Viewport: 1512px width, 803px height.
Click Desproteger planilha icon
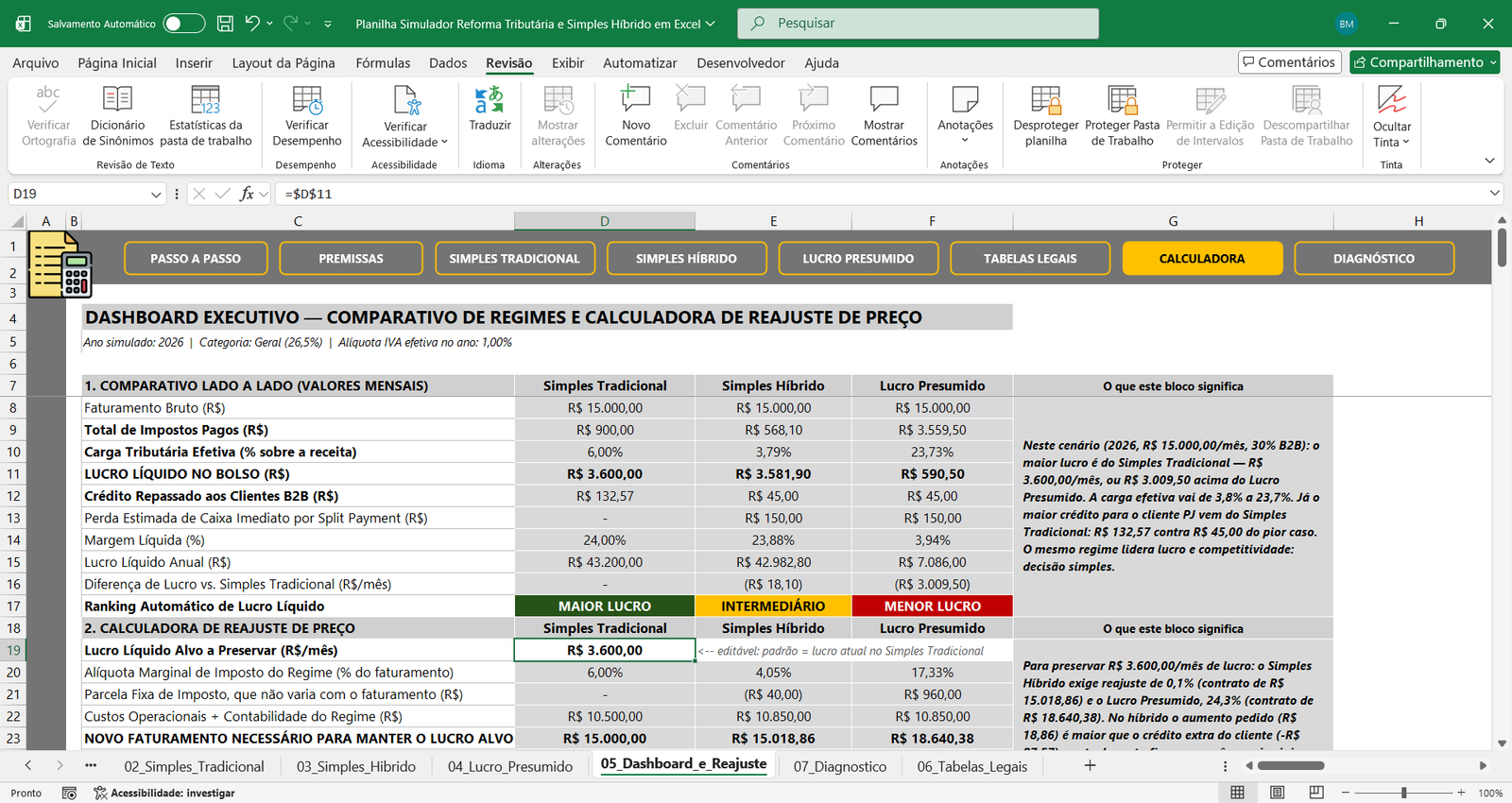tap(1046, 99)
